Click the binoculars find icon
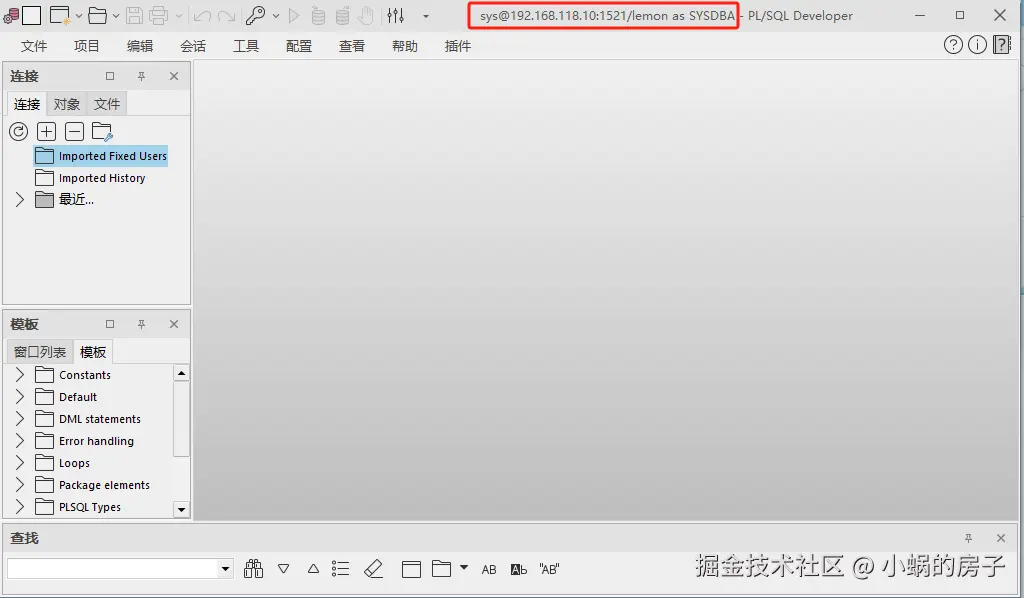 coord(253,569)
